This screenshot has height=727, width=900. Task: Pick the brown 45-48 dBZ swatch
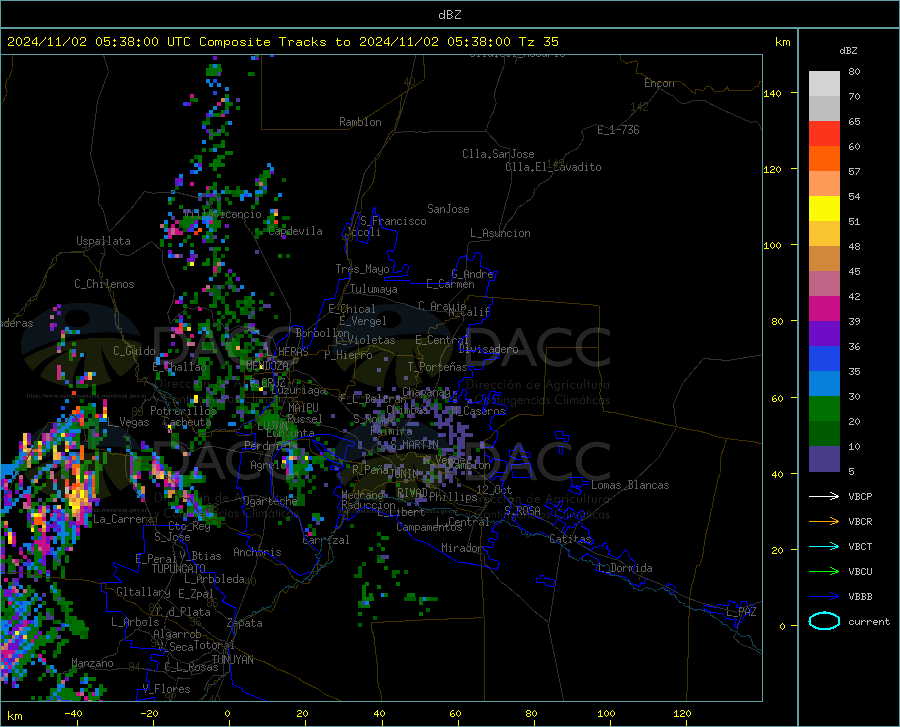coord(824,259)
